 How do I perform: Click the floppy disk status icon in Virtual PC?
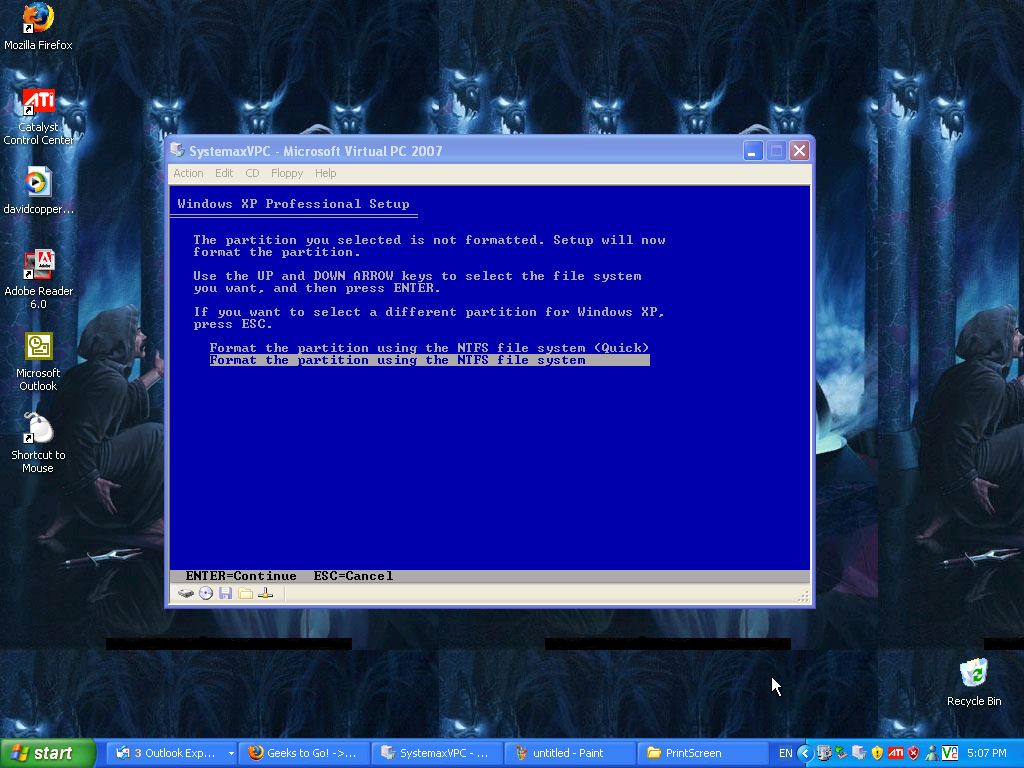tap(225, 593)
